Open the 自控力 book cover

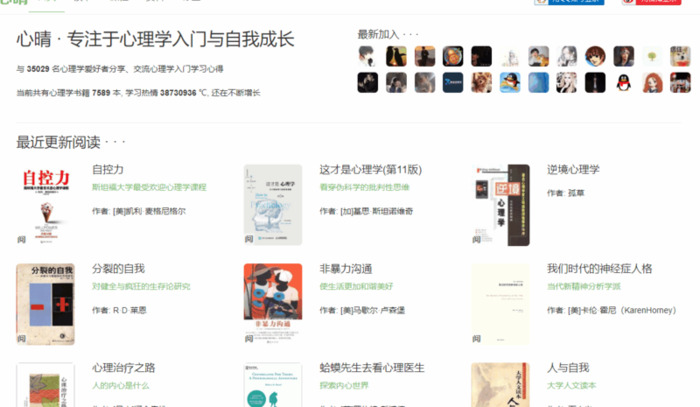pos(46,205)
